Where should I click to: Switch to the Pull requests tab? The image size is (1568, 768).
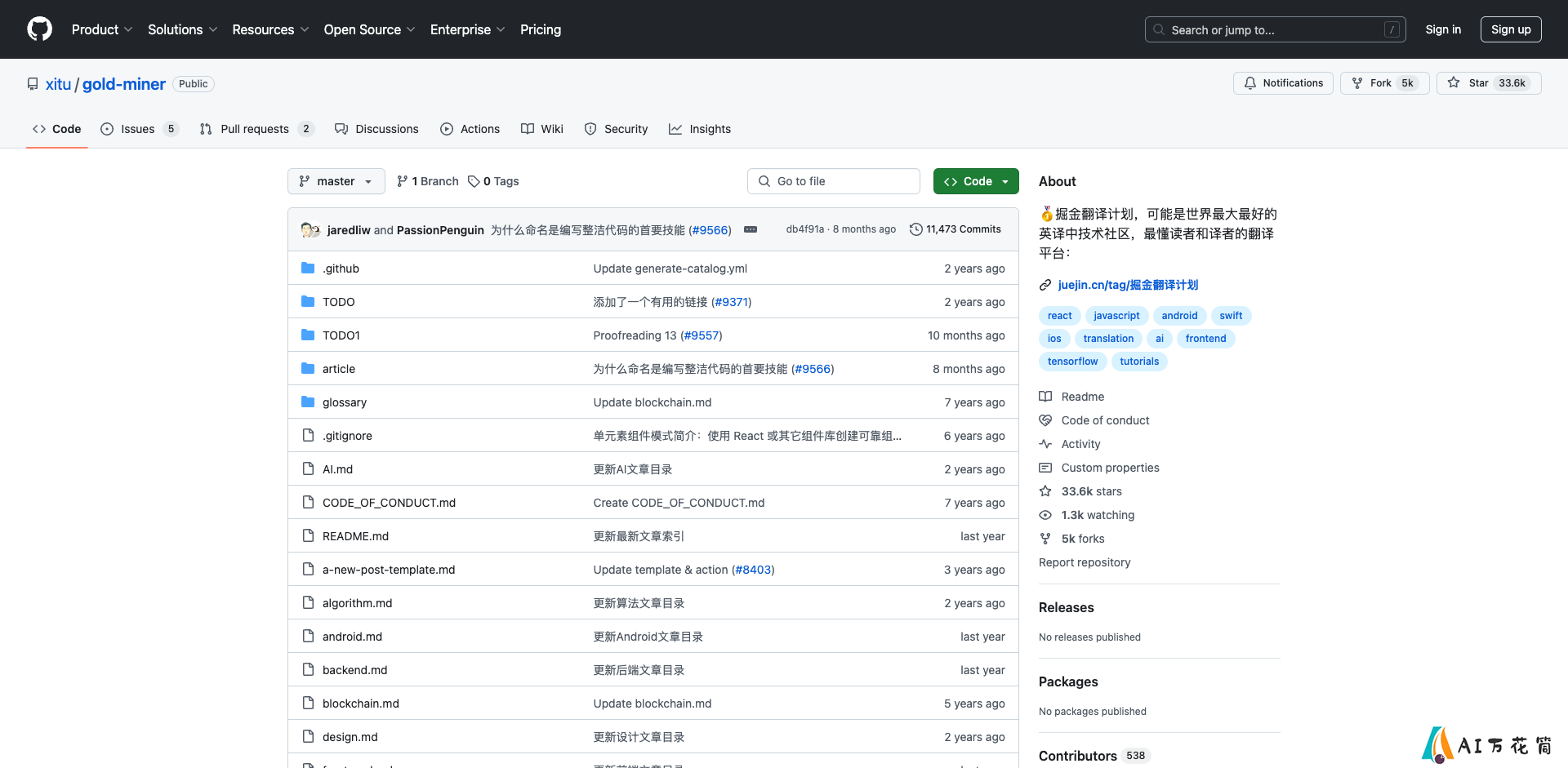[256, 129]
